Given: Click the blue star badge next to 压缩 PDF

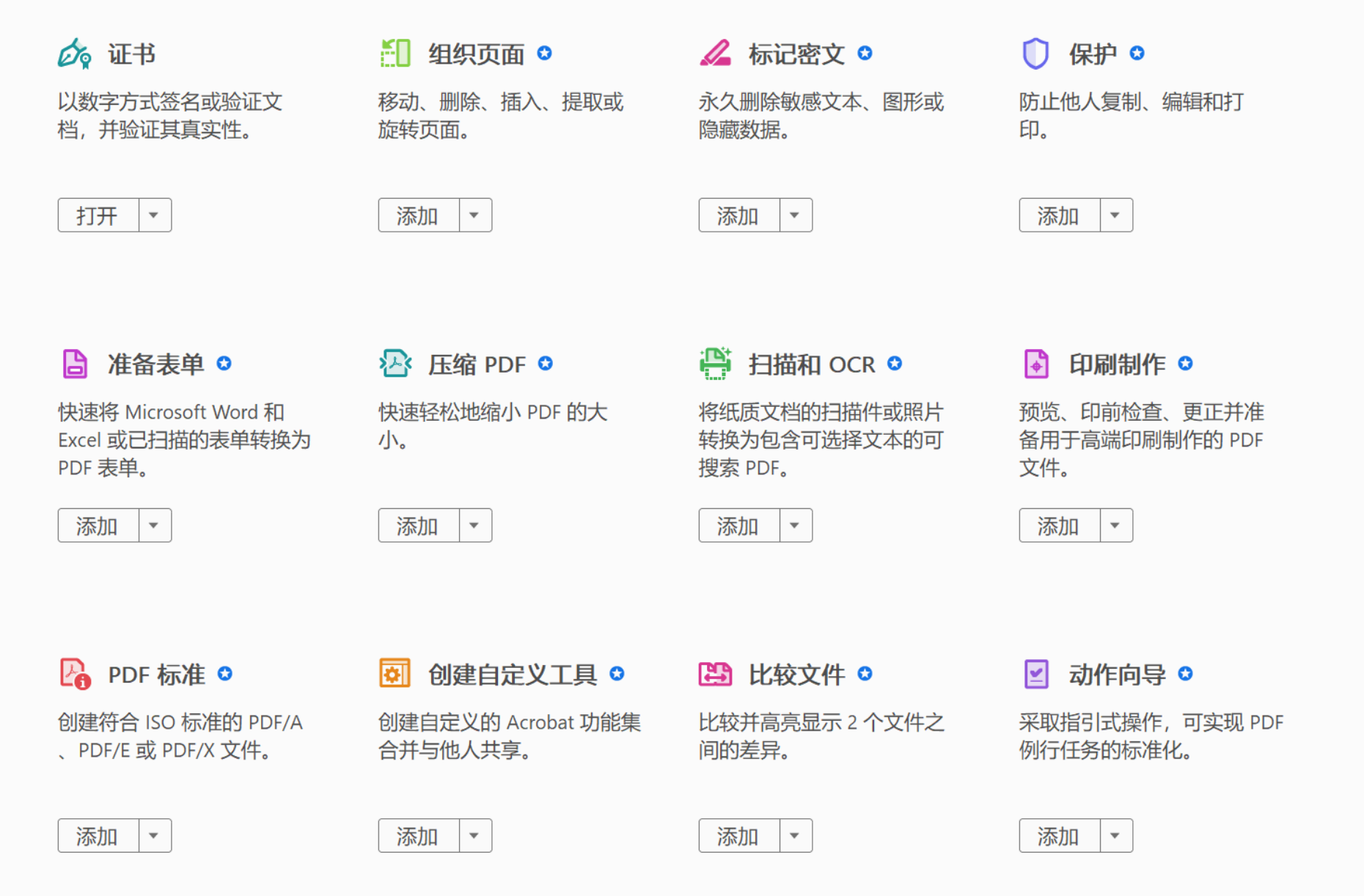Looking at the screenshot, I should 546,363.
